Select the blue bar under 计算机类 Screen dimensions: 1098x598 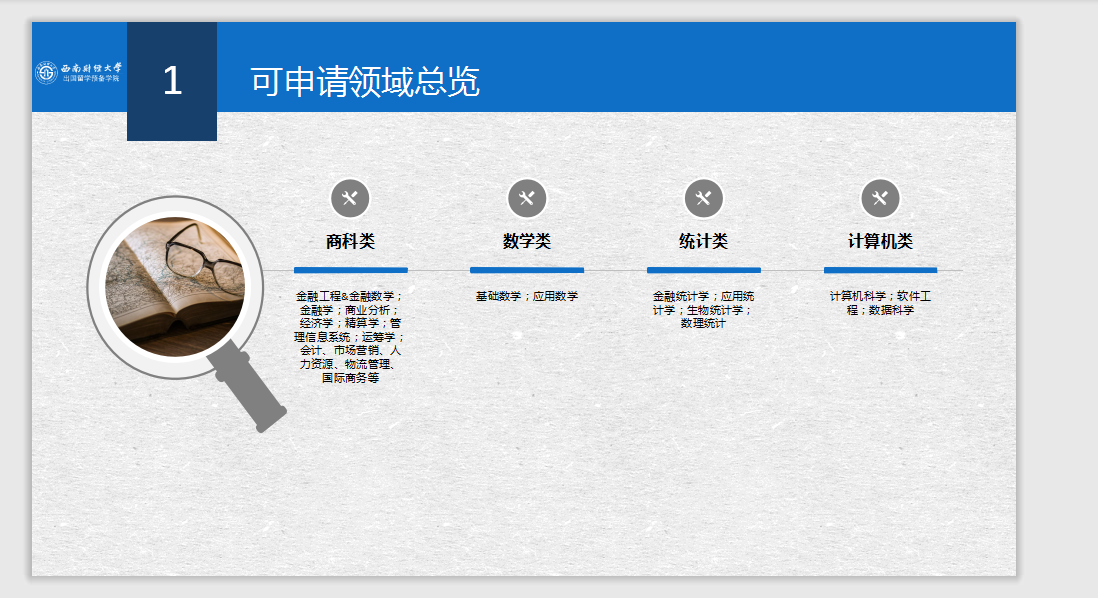click(880, 270)
